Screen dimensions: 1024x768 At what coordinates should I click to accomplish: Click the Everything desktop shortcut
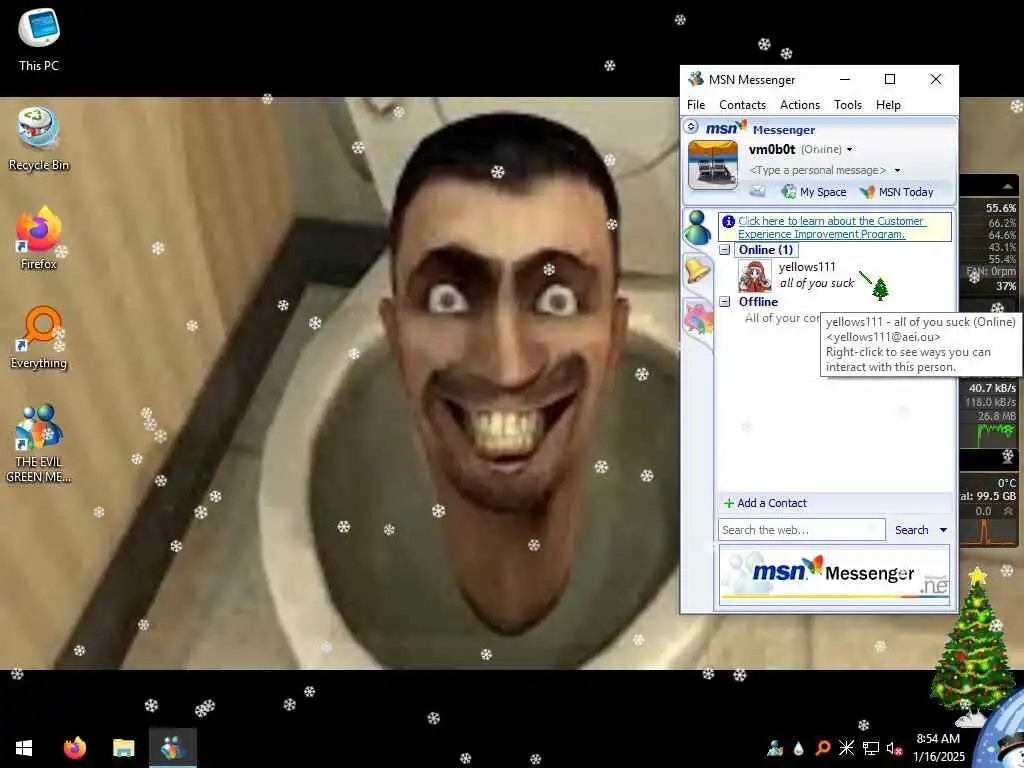tap(39, 338)
